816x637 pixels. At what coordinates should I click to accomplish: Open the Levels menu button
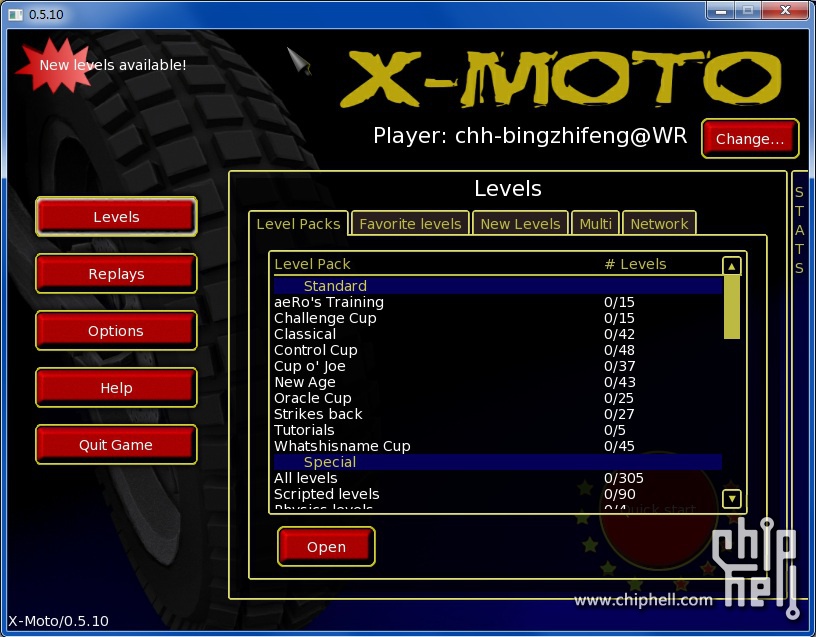pyautogui.click(x=116, y=216)
